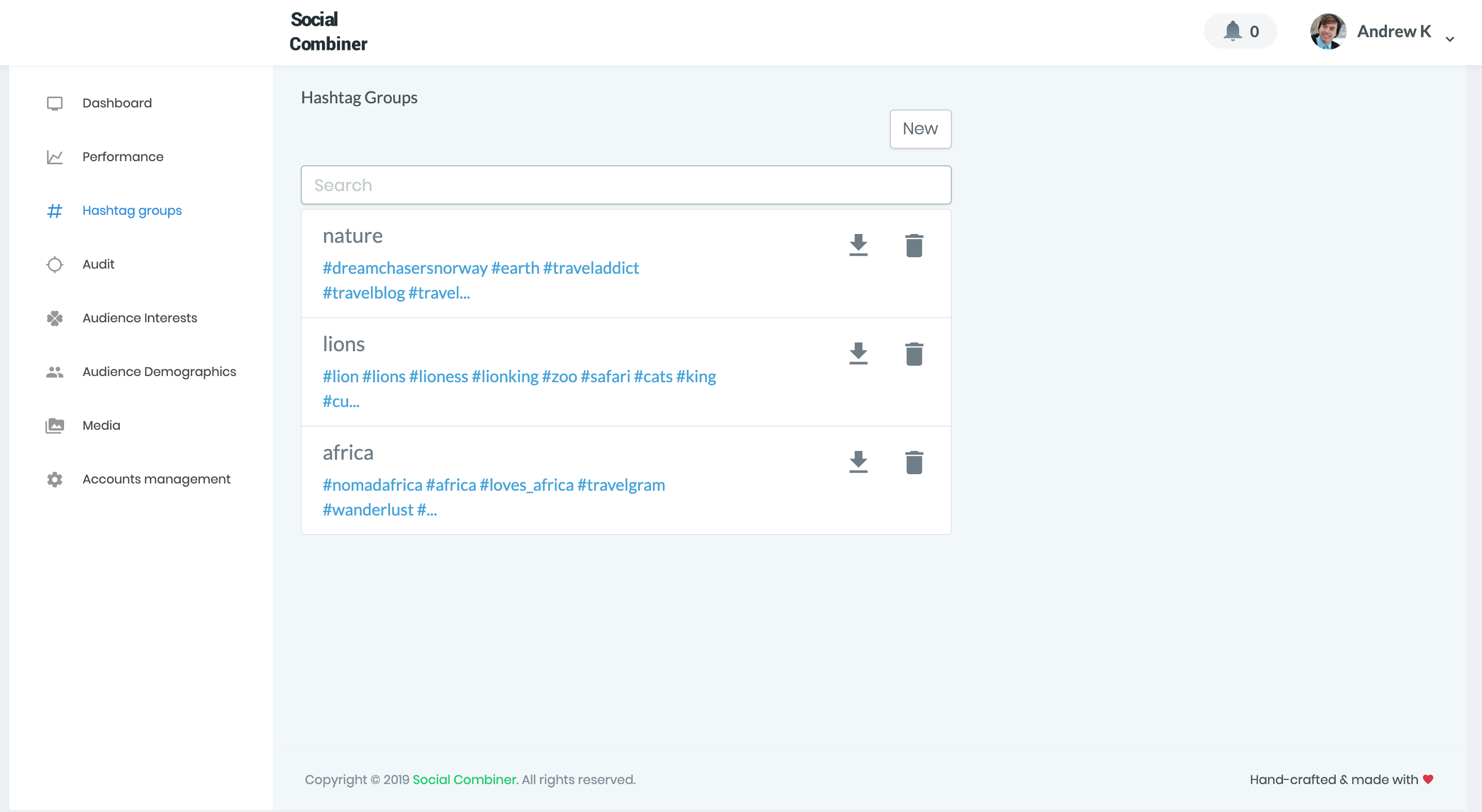
Task: Create a New hashtag group
Action: (x=920, y=129)
